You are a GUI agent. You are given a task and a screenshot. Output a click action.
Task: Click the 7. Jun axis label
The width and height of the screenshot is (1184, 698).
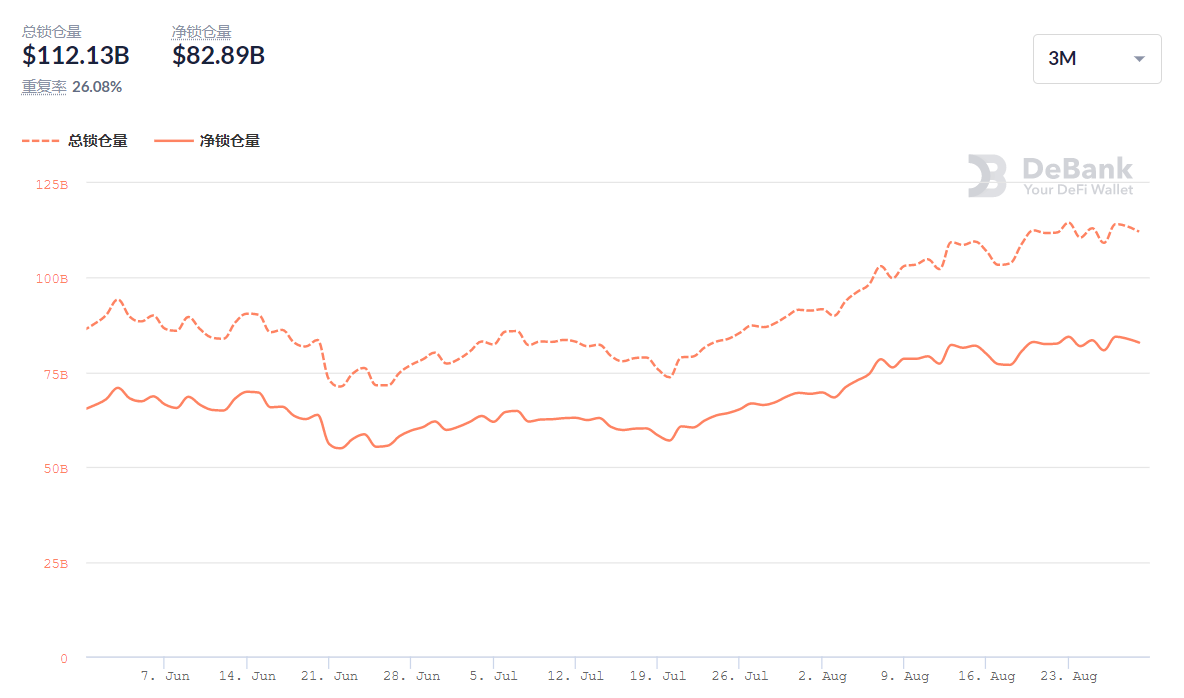165,677
